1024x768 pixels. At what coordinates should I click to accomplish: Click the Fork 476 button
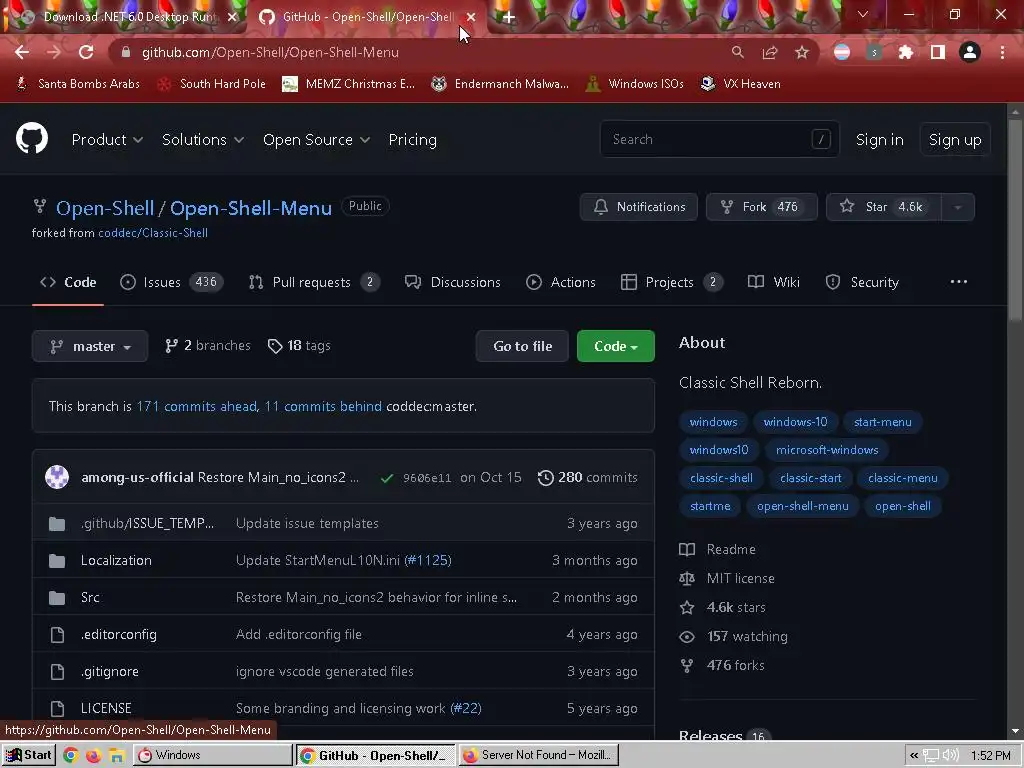tap(761, 207)
